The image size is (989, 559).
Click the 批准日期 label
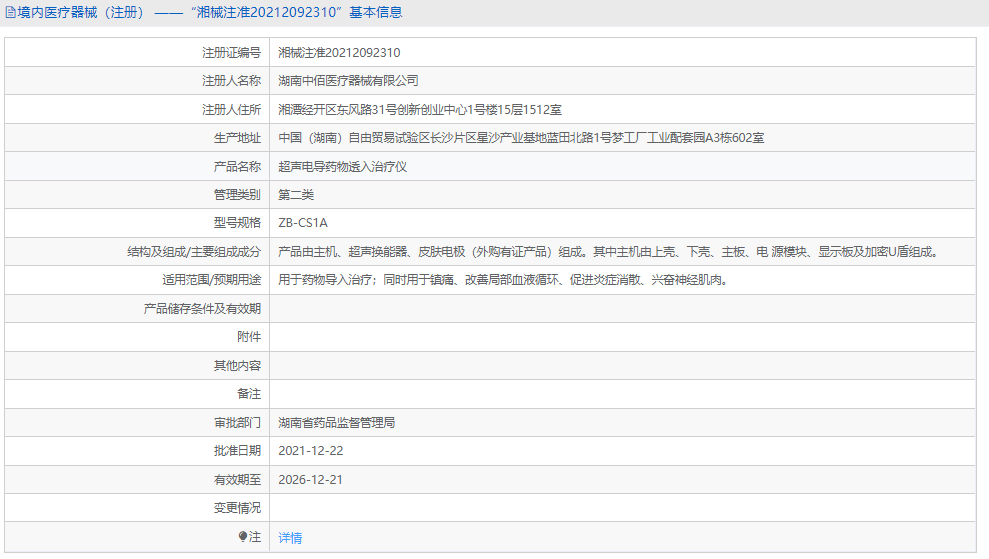coord(237,451)
